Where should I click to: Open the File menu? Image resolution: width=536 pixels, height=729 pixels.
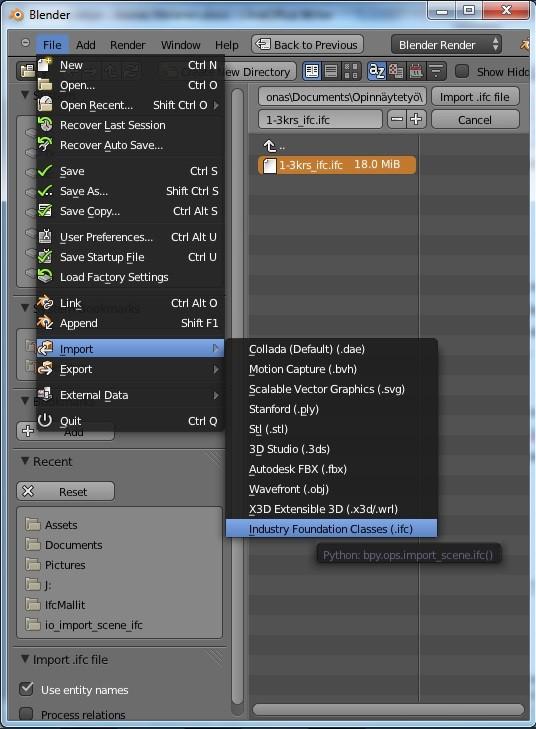tap(52, 45)
